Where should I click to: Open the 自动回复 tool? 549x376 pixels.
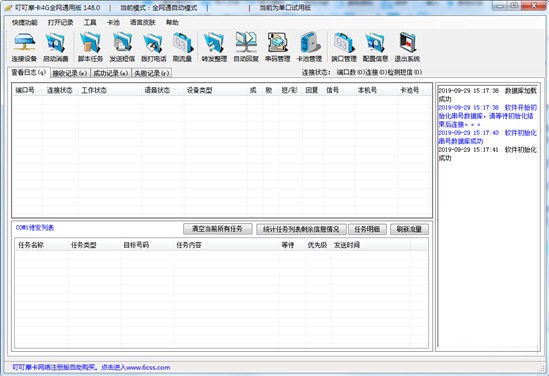tap(246, 47)
